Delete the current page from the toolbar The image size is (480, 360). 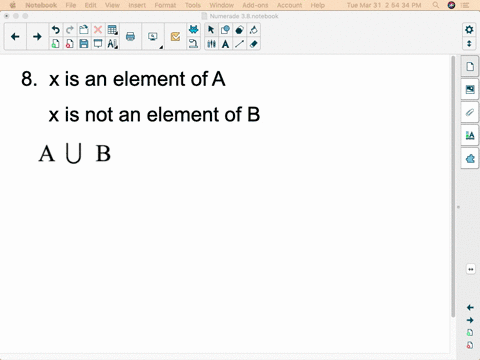click(x=70, y=44)
